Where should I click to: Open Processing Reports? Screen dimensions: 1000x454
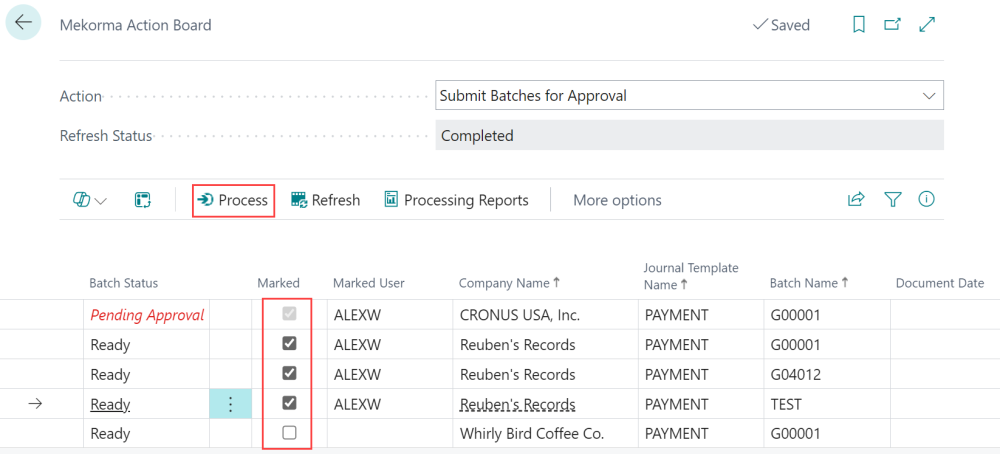point(456,200)
